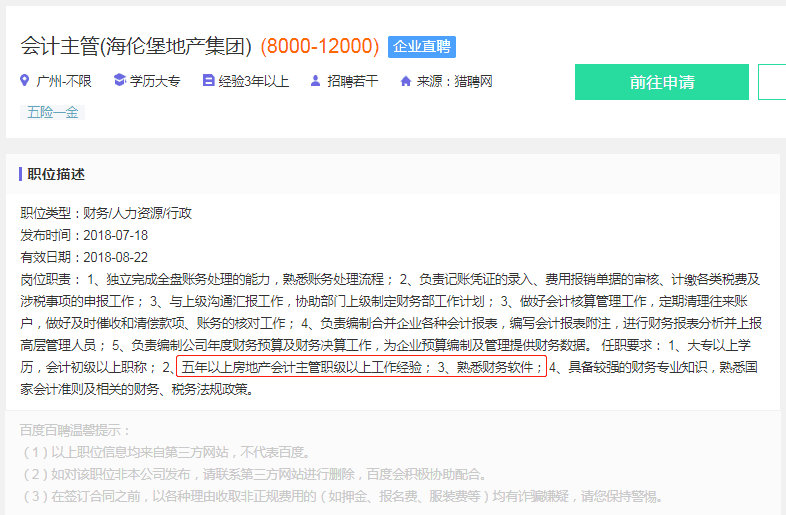Click the location pin icon beside 广州-不限
Viewport: 786px width, 515px height.
25,81
